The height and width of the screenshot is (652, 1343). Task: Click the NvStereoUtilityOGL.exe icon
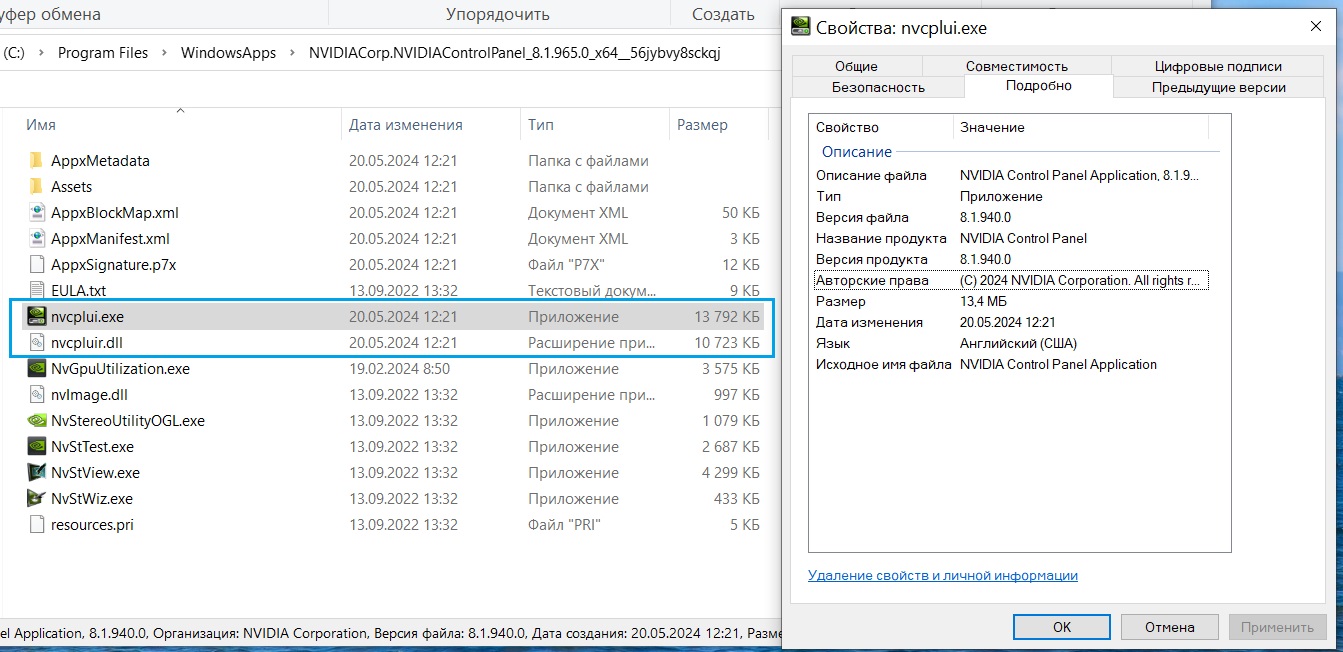point(36,421)
